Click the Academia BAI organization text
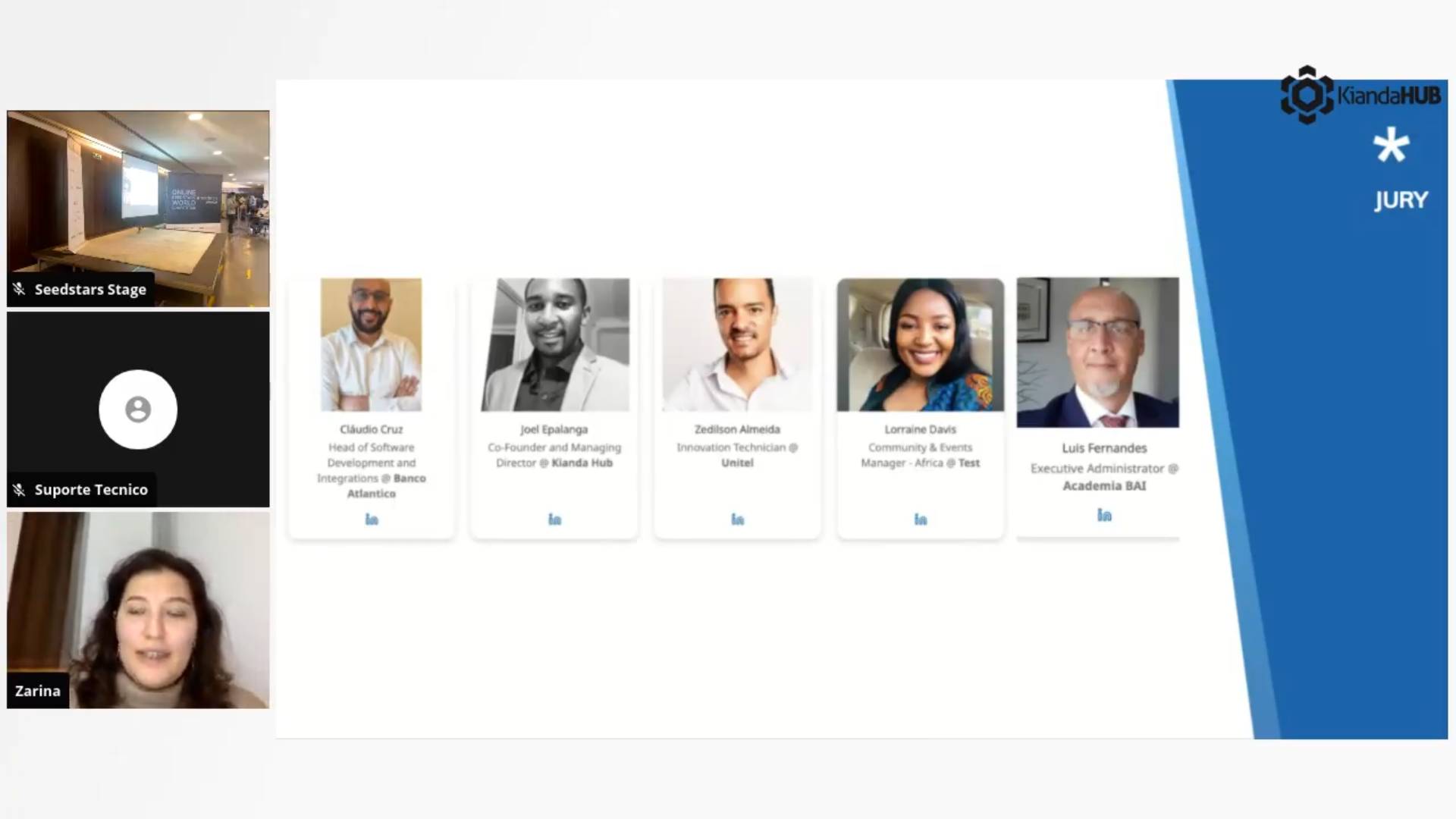 coord(1104,486)
